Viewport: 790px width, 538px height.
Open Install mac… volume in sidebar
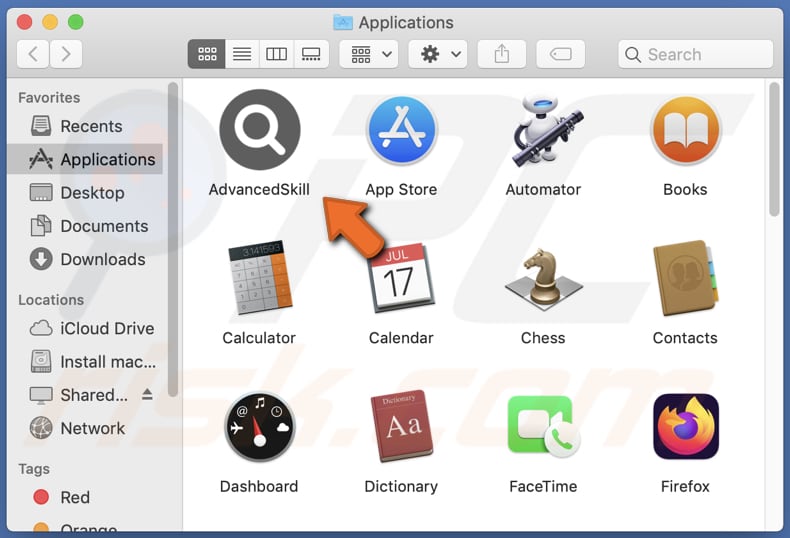tap(85, 362)
